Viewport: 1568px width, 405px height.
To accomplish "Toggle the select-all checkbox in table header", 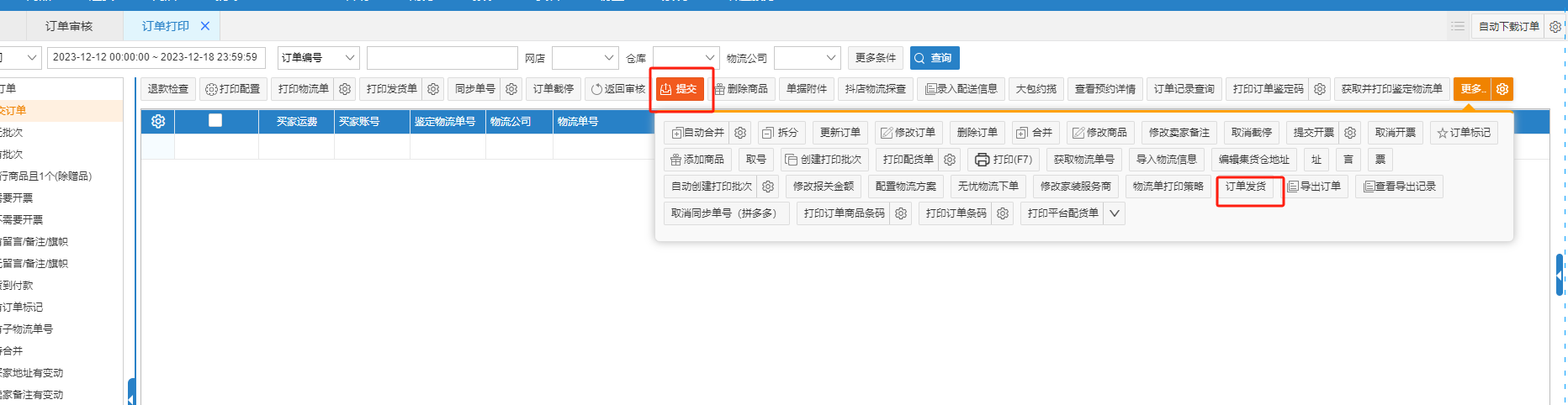I will [215, 120].
